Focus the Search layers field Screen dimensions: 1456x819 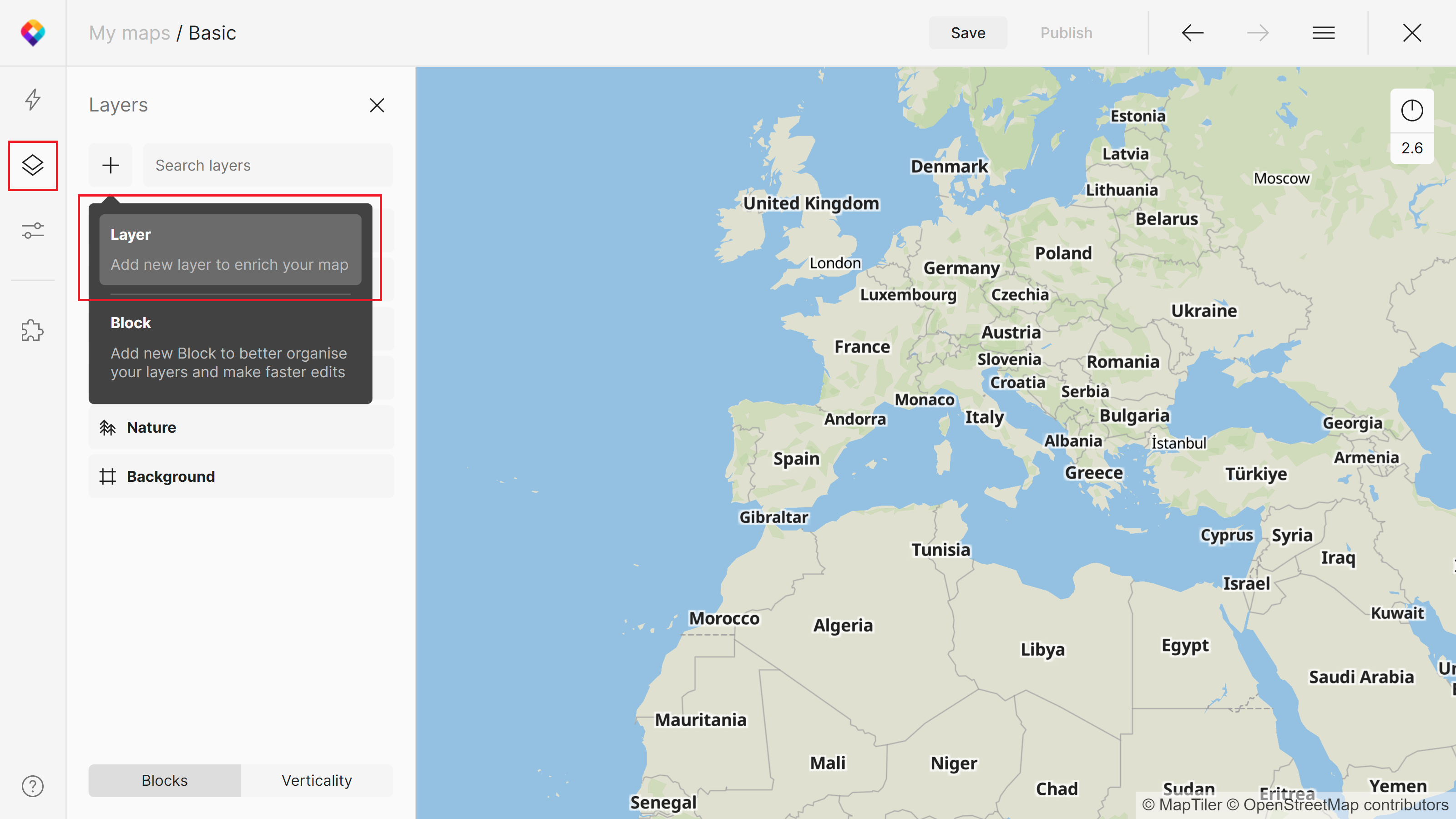[x=268, y=165]
